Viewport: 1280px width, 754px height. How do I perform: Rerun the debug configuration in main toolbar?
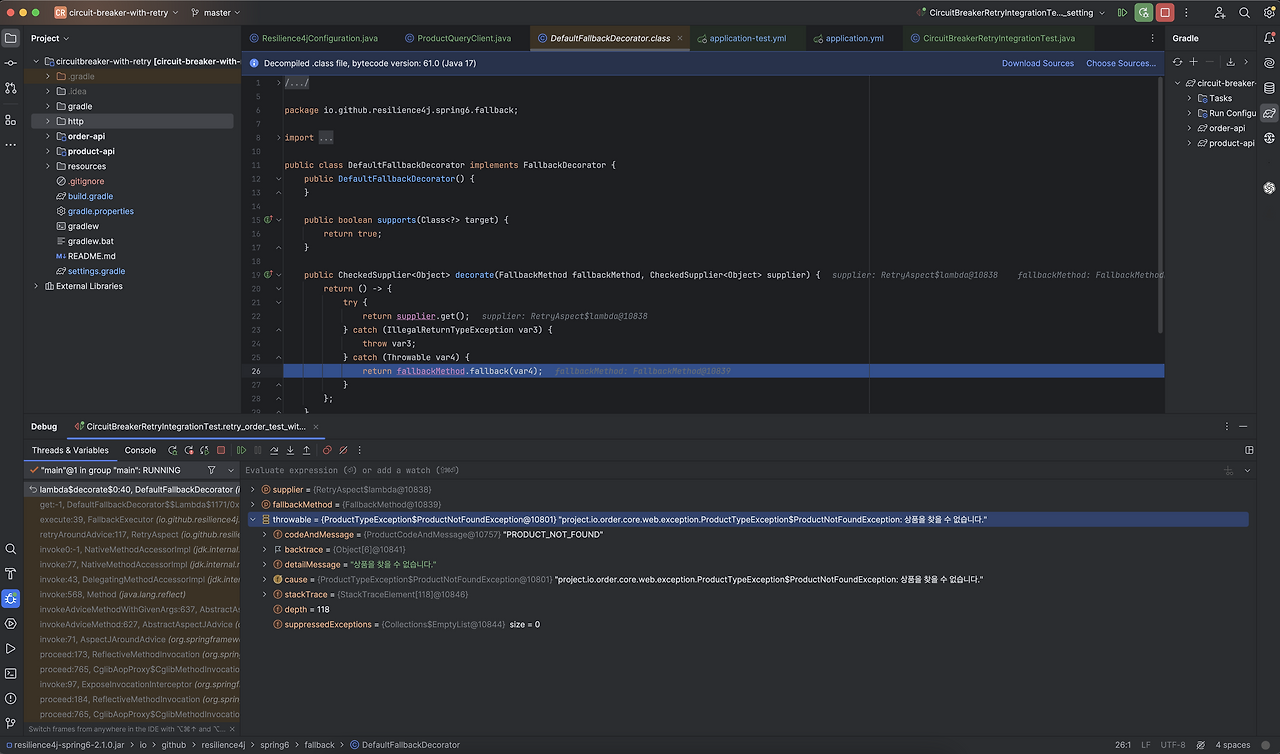click(x=1143, y=13)
